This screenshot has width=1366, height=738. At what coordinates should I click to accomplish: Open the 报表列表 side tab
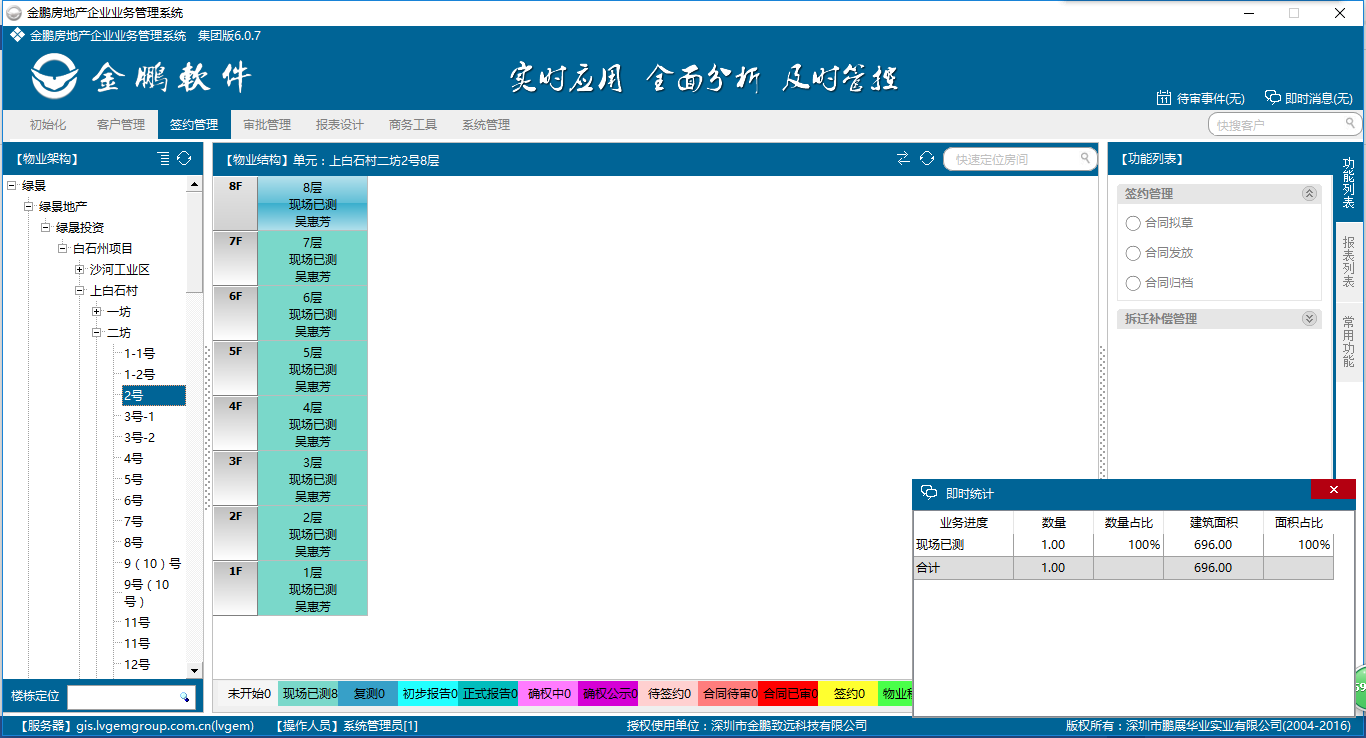point(1348,262)
